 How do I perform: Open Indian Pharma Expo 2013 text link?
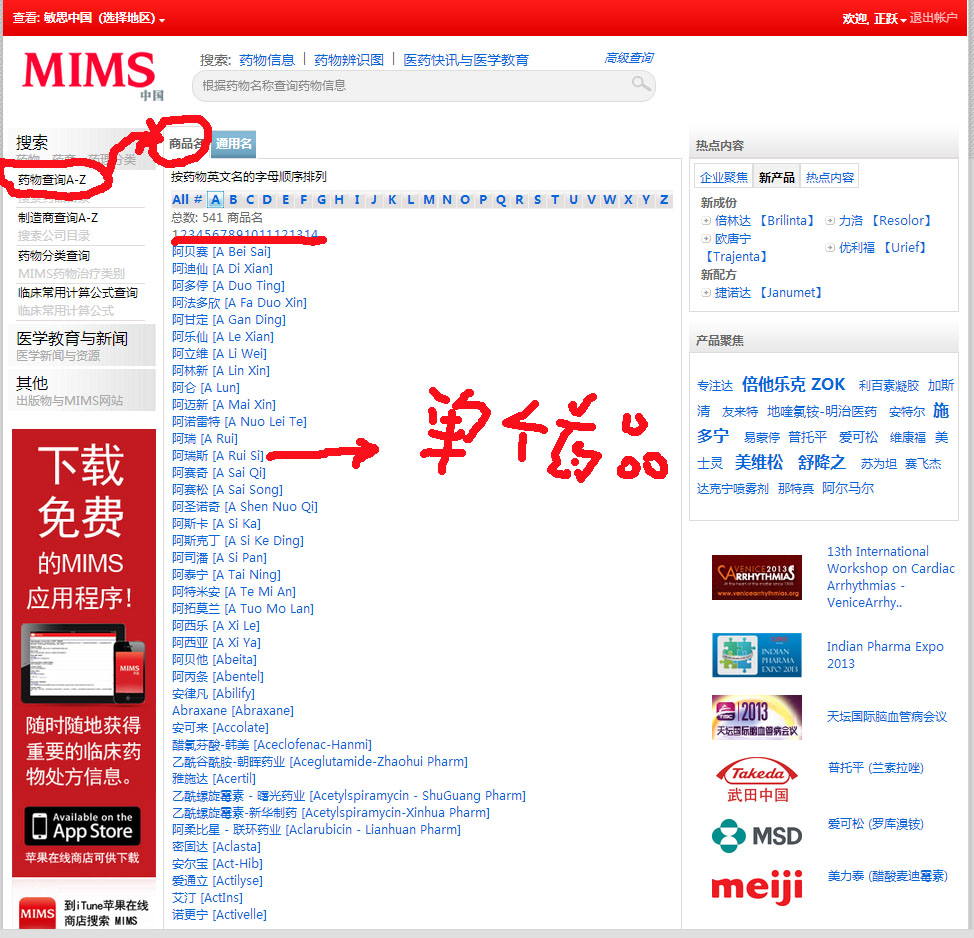[x=885, y=655]
